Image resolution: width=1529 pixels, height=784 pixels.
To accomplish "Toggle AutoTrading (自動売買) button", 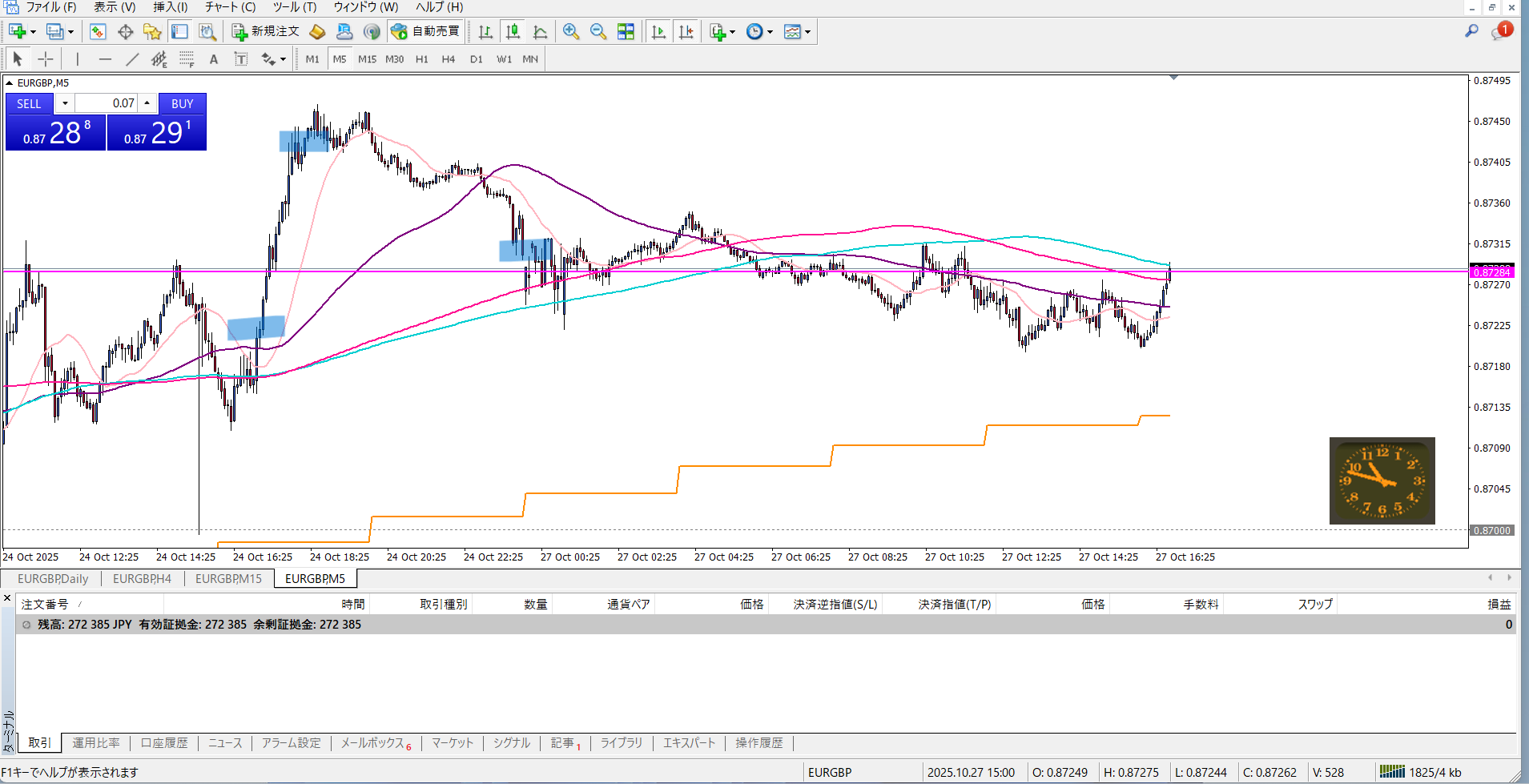I will coord(425,31).
